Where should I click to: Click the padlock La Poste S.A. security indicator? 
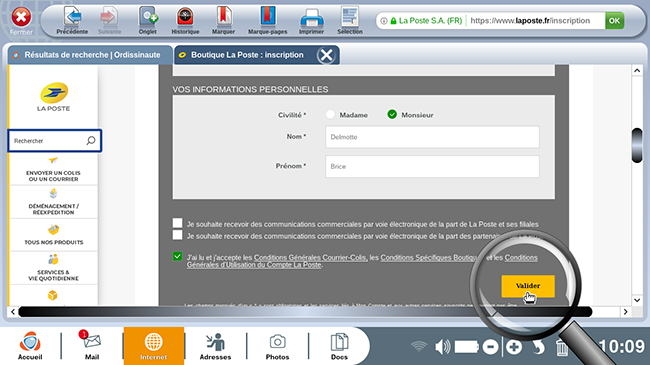426,21
